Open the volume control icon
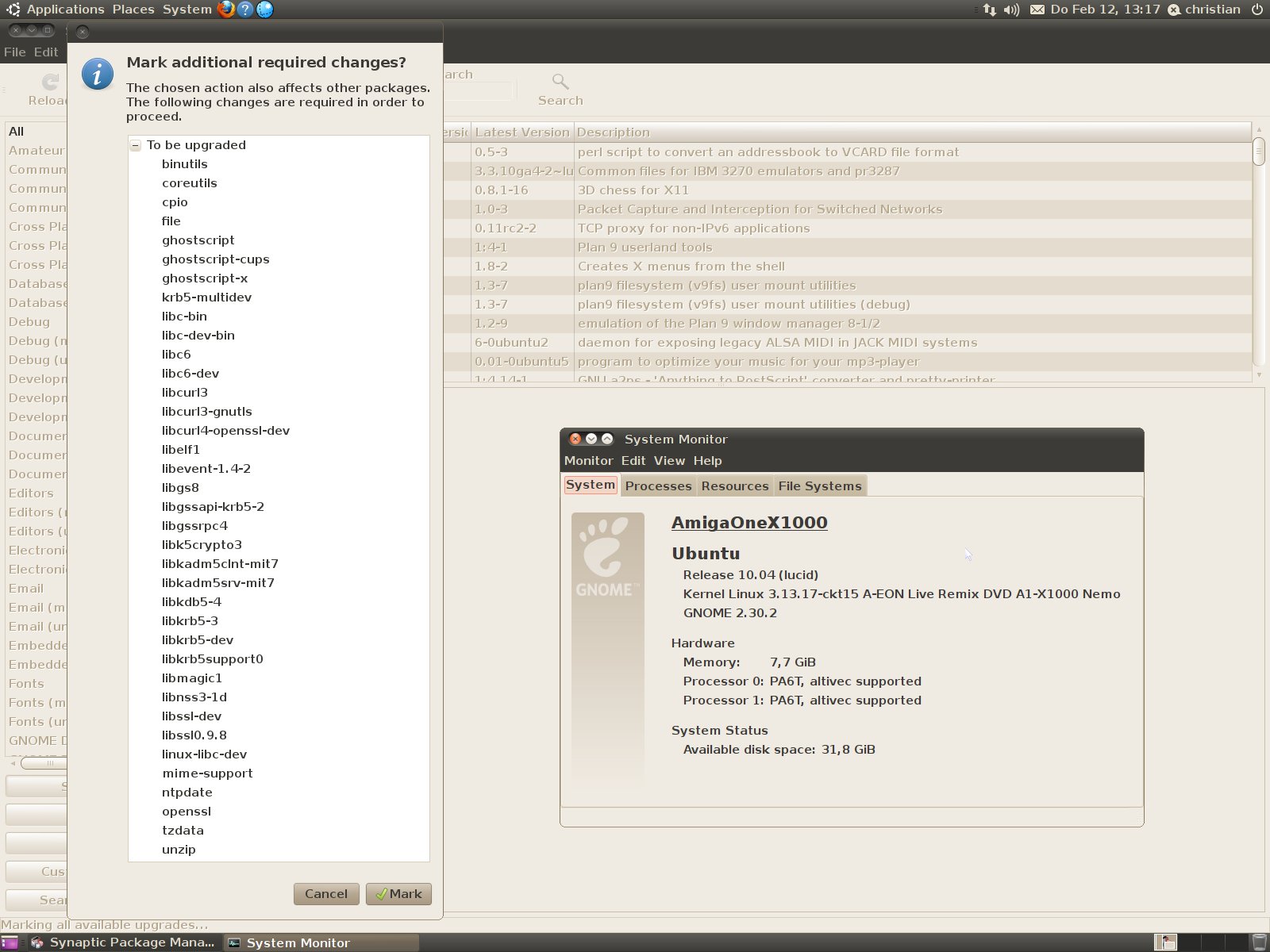Screen dimensions: 1270x952 [1011, 10]
